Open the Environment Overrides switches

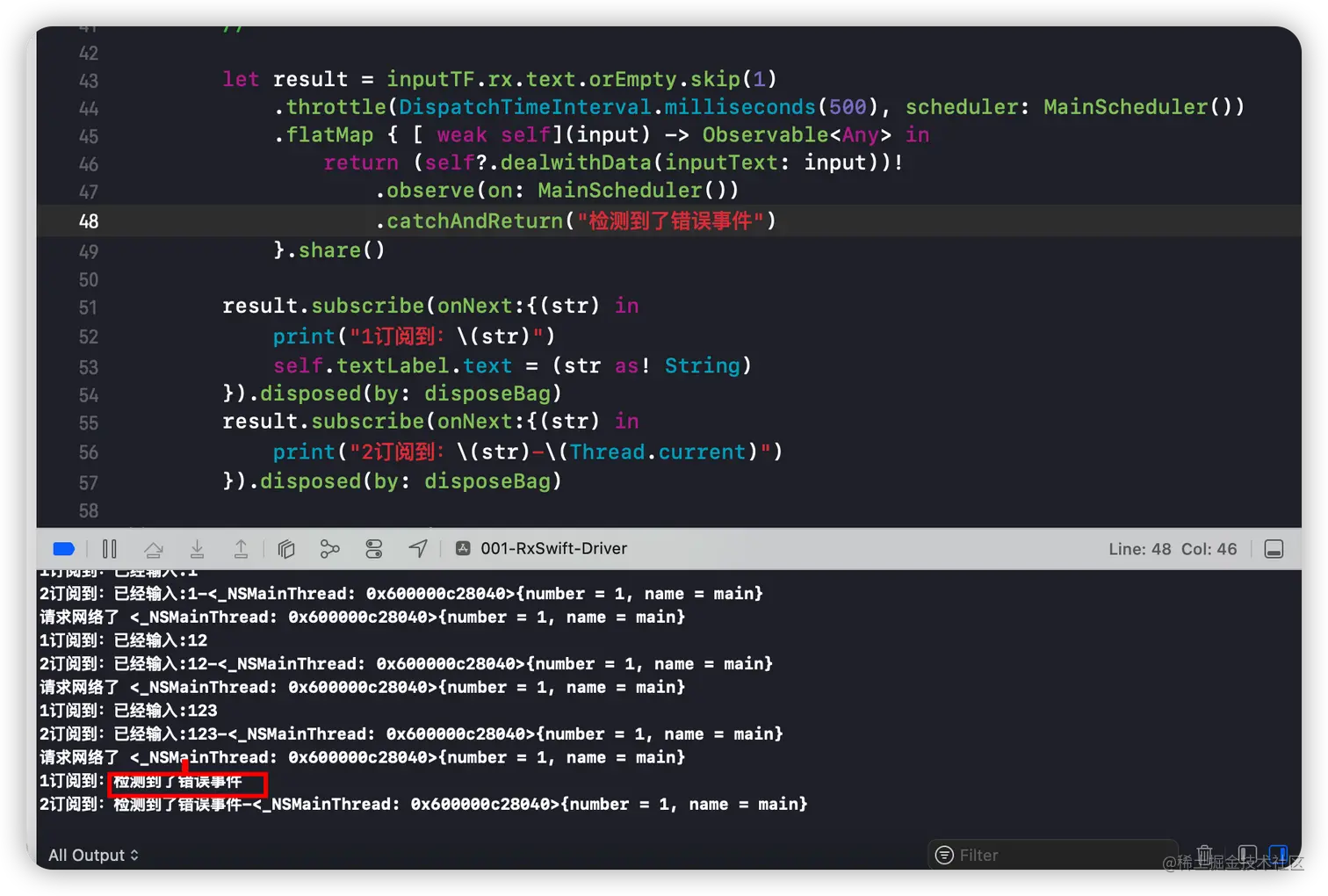coord(374,549)
